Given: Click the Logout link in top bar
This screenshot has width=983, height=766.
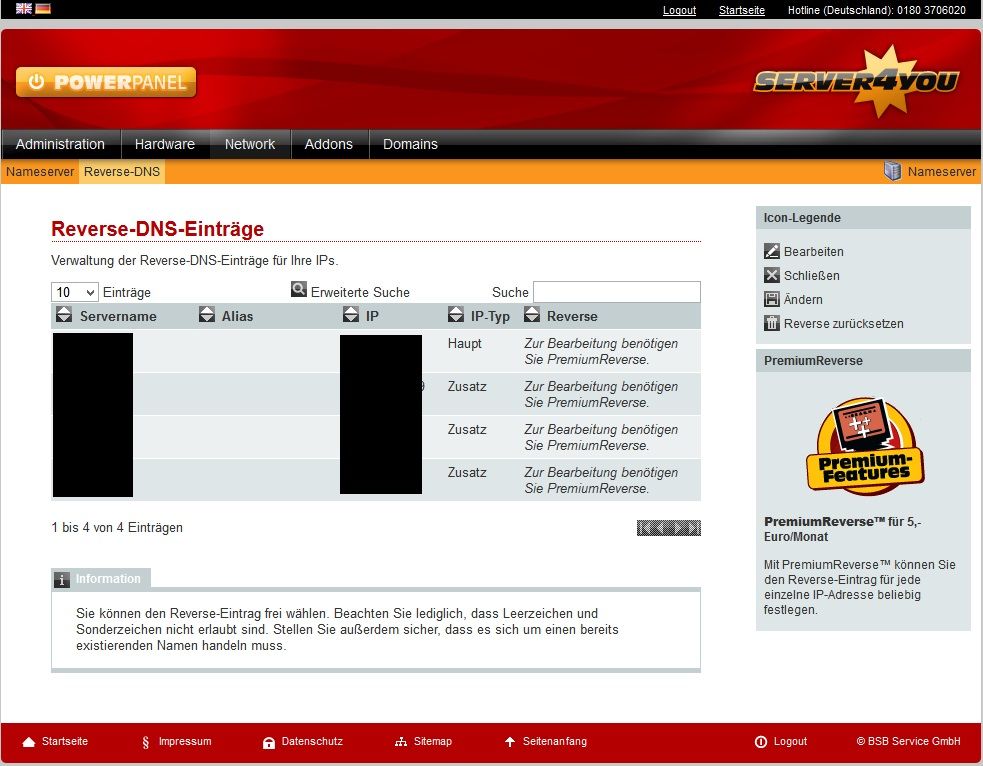Looking at the screenshot, I should tap(679, 10).
